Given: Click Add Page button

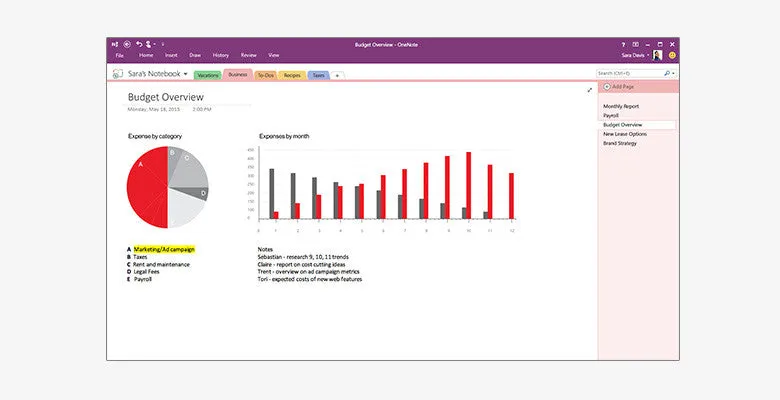Looking at the screenshot, I should coord(619,87).
